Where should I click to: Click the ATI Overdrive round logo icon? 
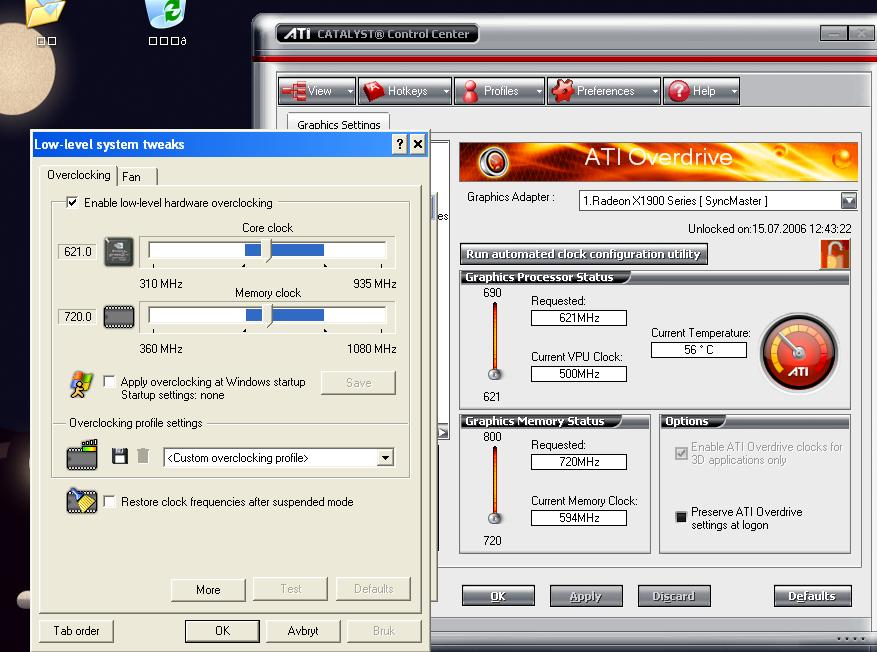(x=494, y=162)
